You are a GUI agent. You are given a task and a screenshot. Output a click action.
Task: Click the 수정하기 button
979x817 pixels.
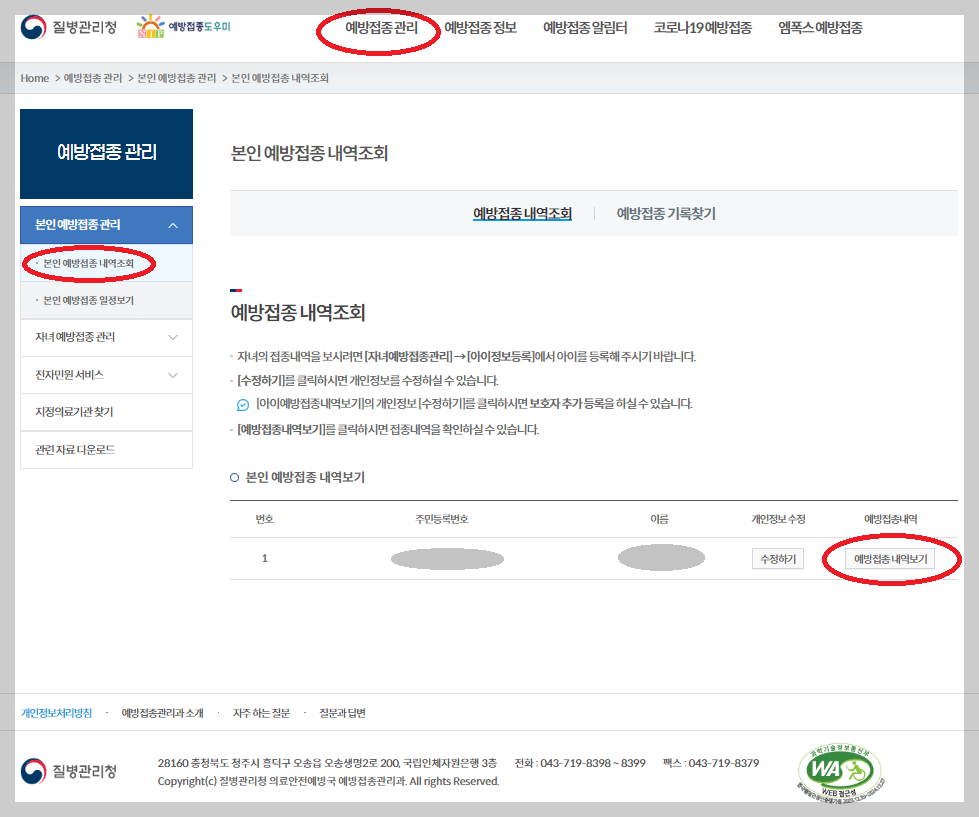[x=778, y=558]
